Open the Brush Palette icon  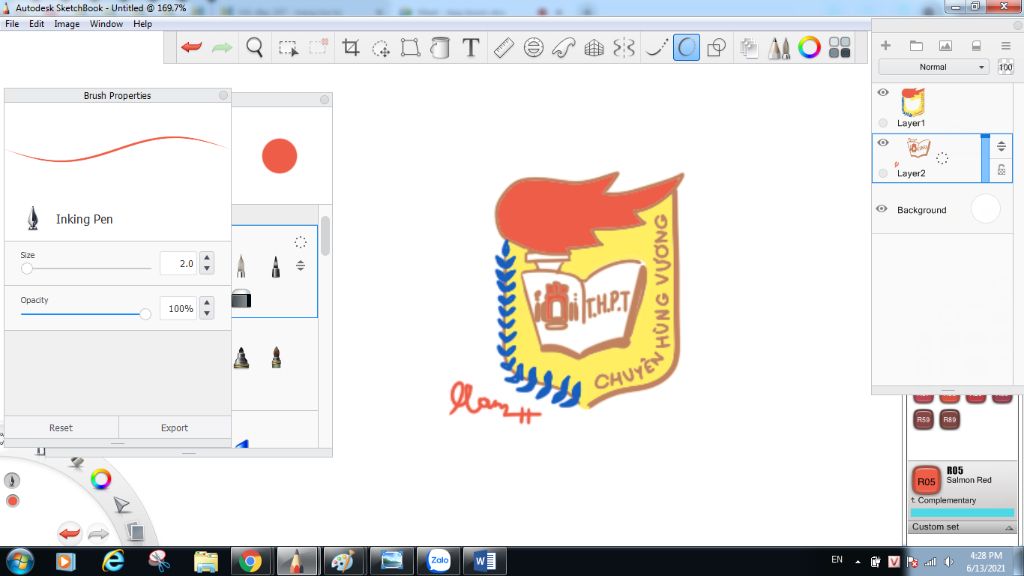point(778,47)
